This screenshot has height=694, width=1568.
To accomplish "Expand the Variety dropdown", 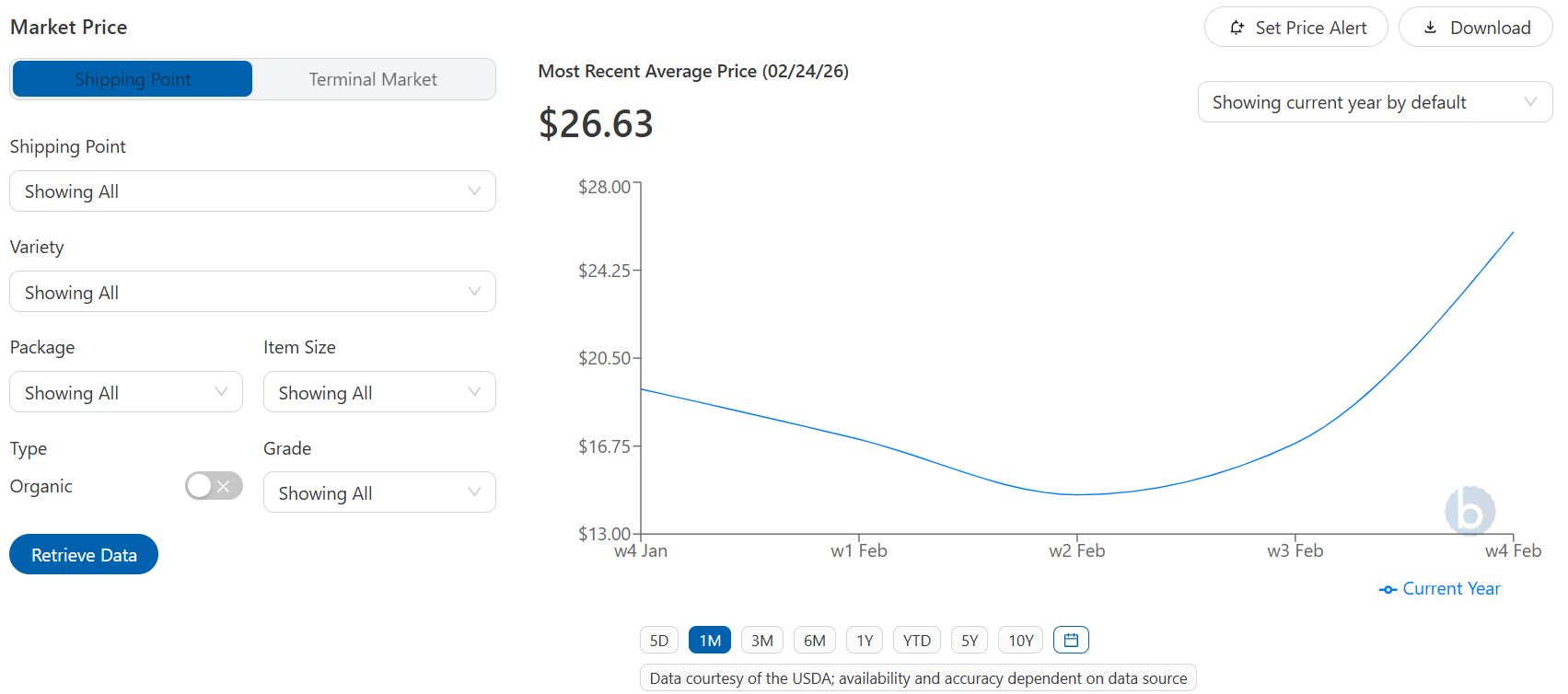I will pos(252,292).
